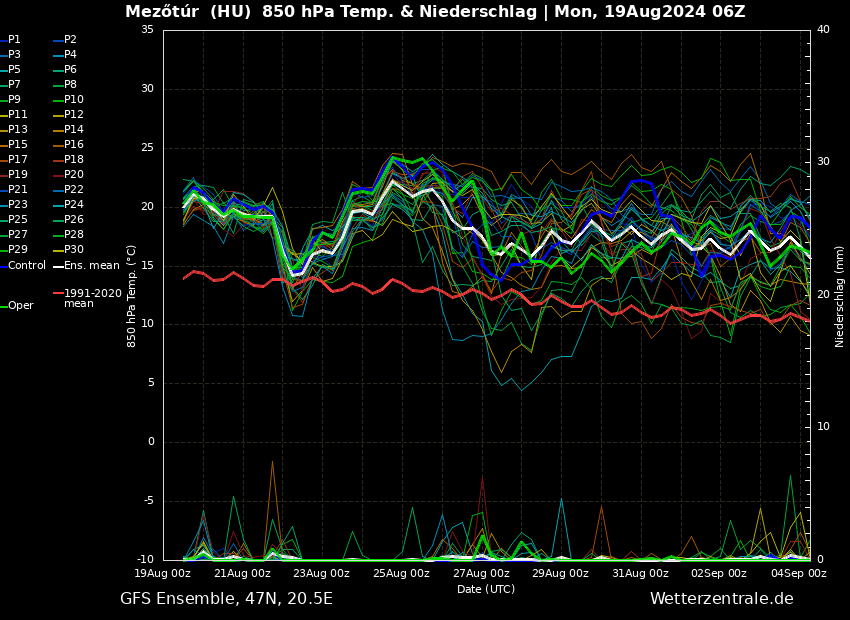Click the P1 legend entry

coord(14,40)
